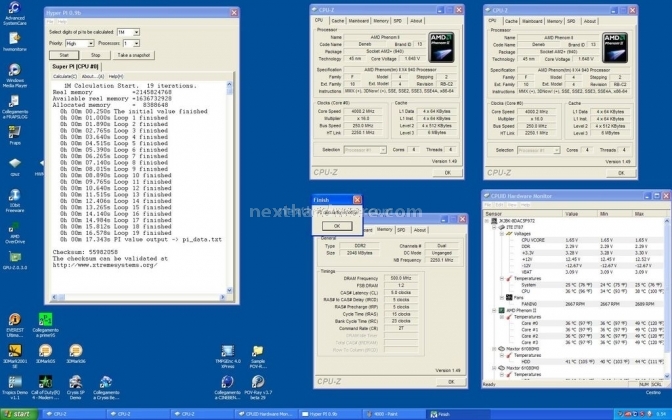Switch to Mainboard tab in left CPU-Z window

coord(358,21)
